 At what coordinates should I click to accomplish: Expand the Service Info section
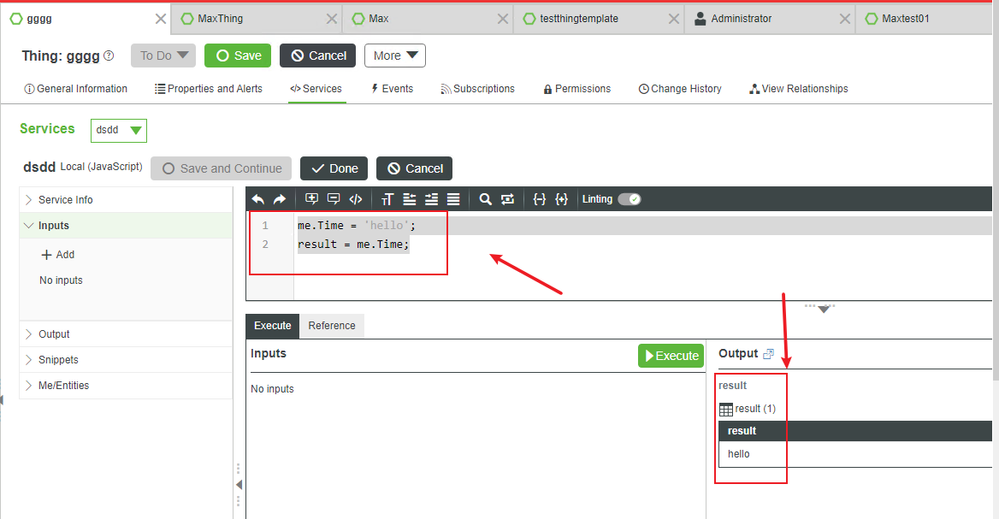(x=126, y=200)
